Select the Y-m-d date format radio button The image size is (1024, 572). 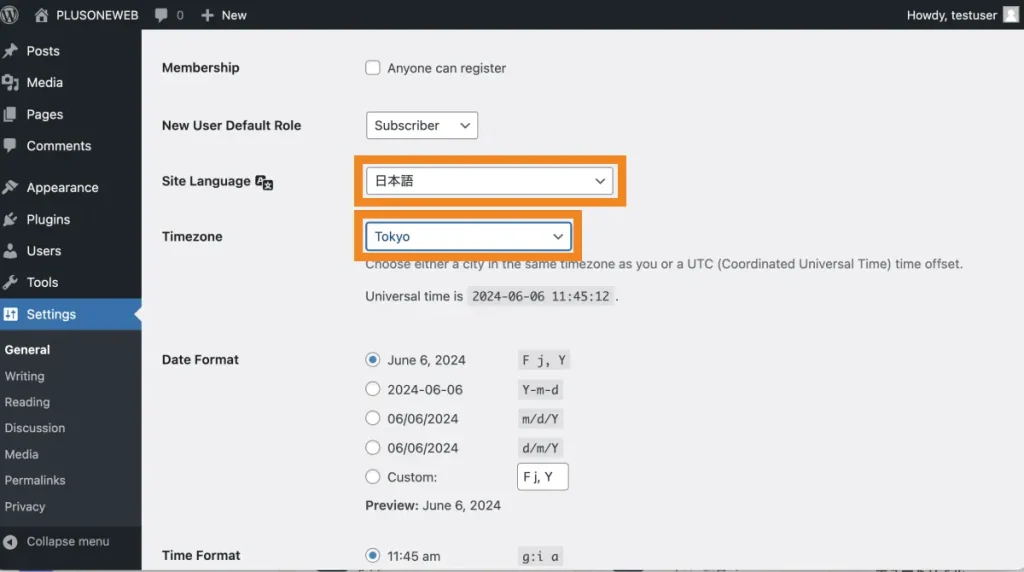coord(373,389)
